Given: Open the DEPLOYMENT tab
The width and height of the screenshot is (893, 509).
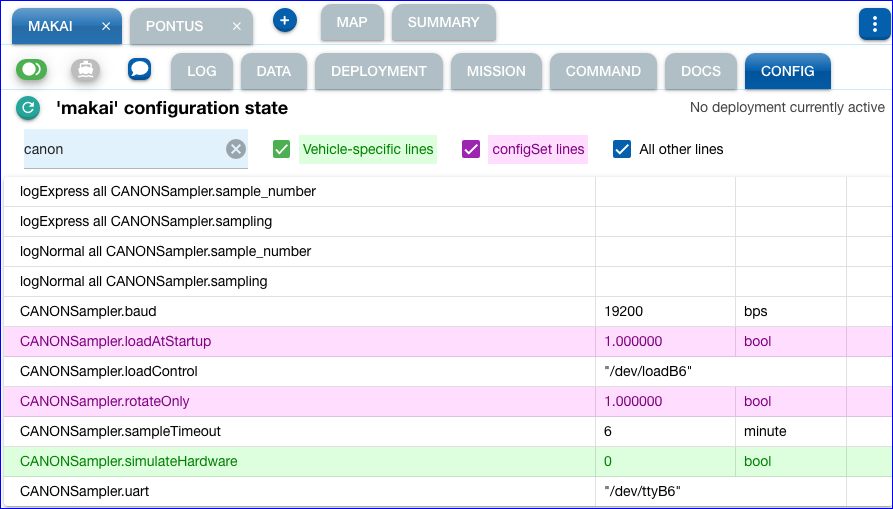Looking at the screenshot, I should (x=379, y=71).
